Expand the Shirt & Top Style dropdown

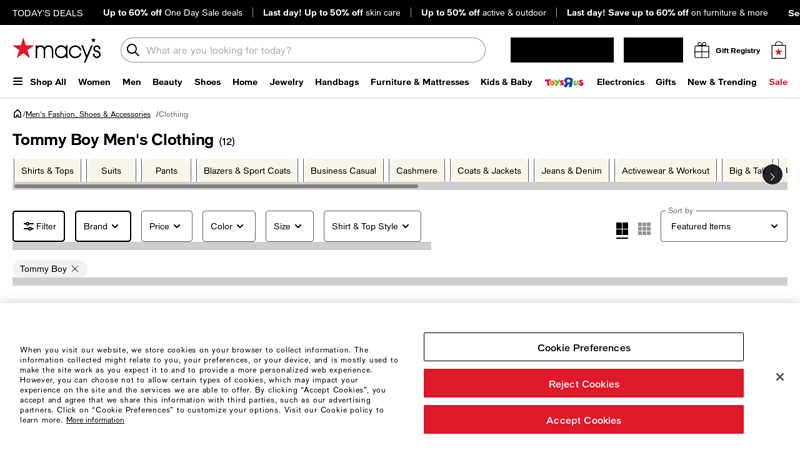371,226
